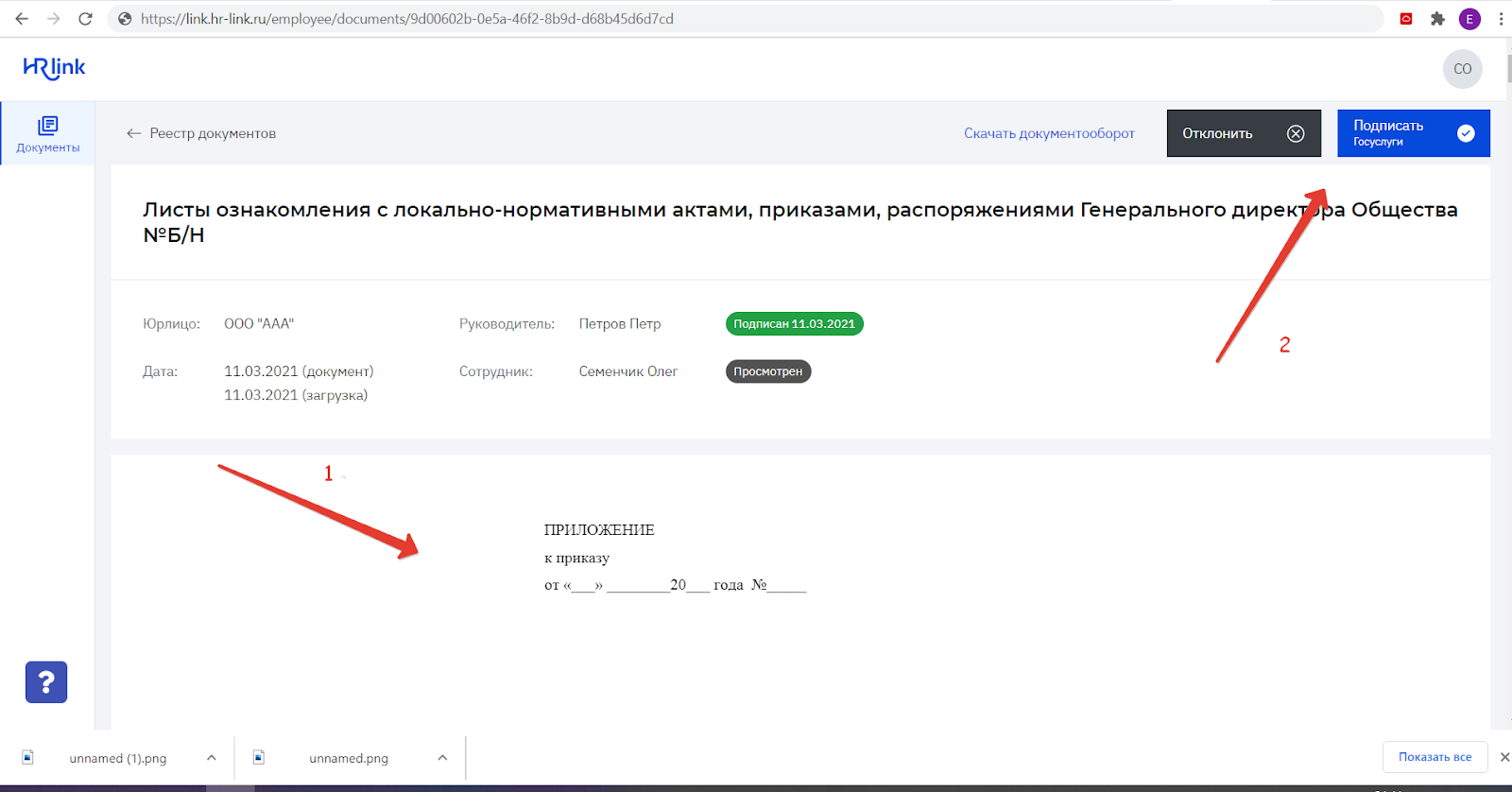This screenshot has width=1512, height=792.
Task: Click the file icon of unnamed (1).png
Action: [28, 757]
